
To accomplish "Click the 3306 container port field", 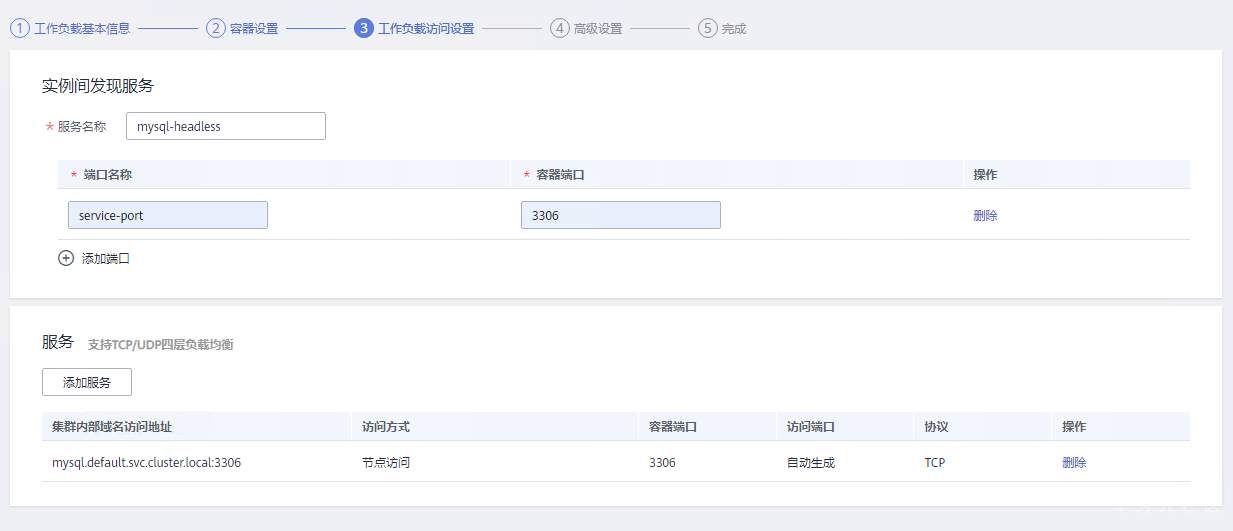I will pyautogui.click(x=620, y=215).
